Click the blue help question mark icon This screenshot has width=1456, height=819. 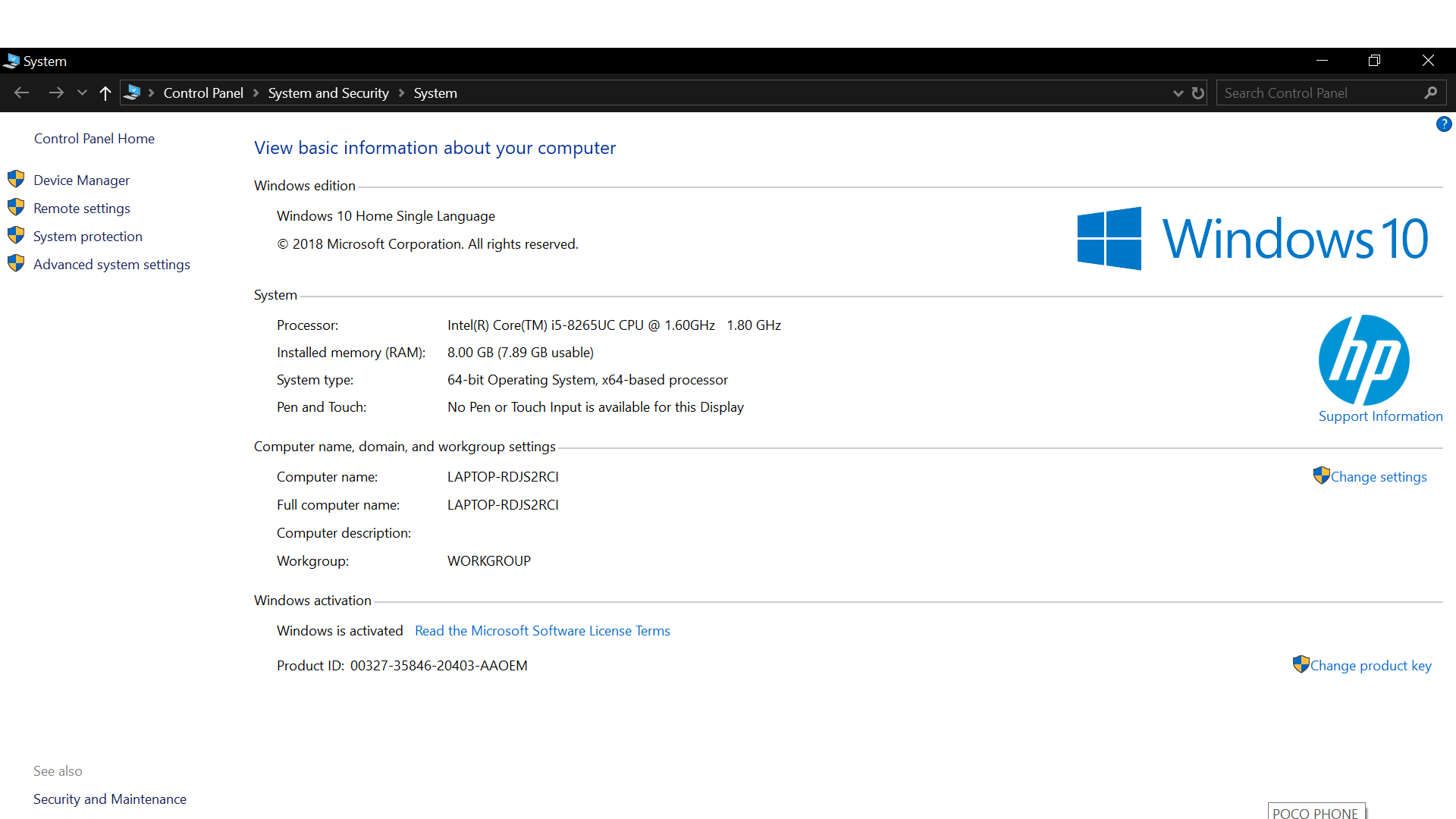1443,124
